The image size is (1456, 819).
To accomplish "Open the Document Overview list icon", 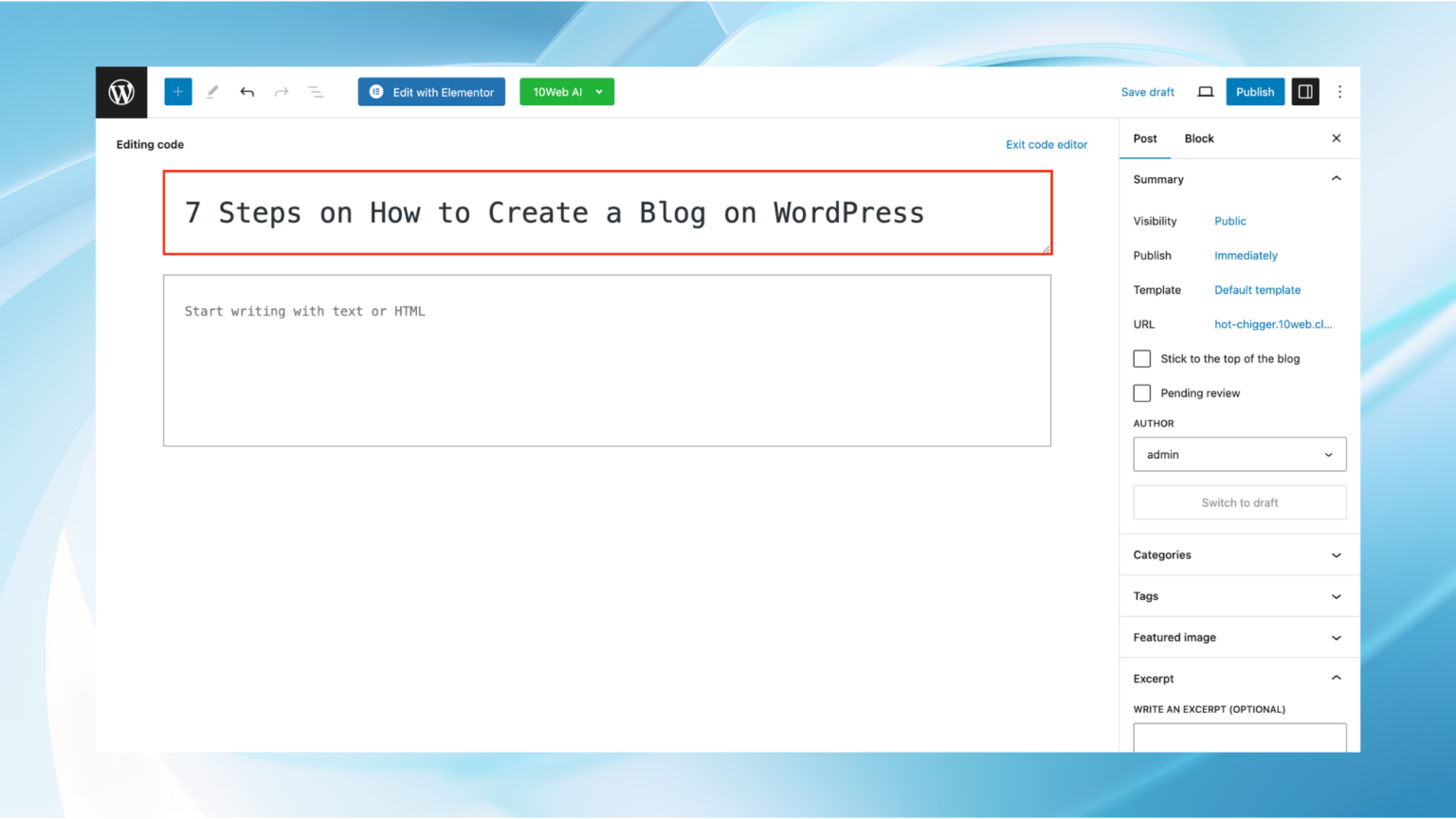I will 316,91.
